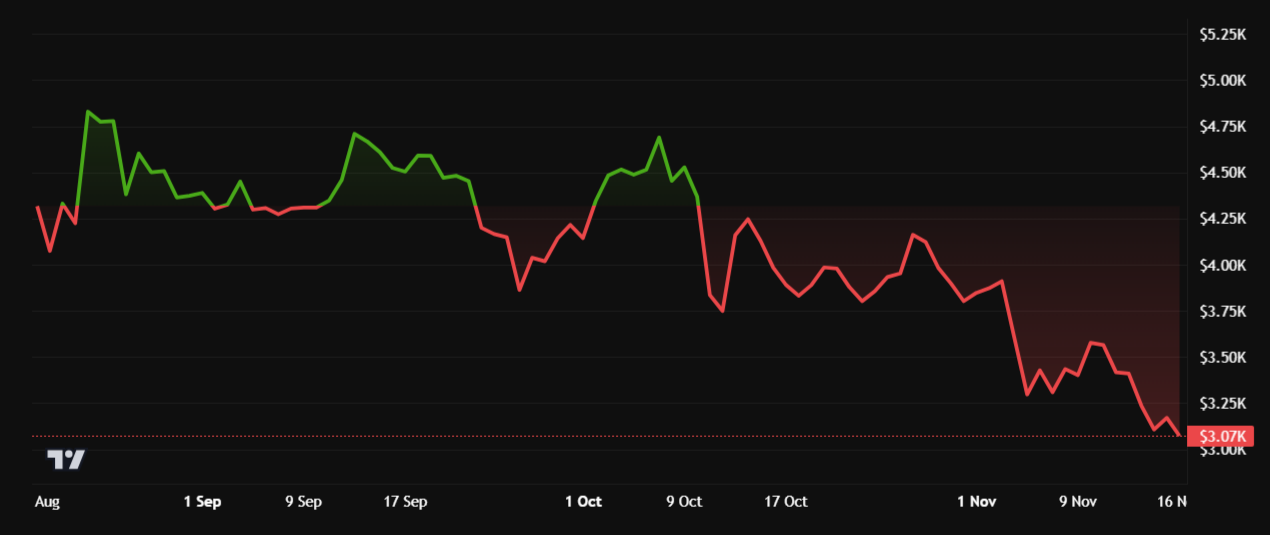Image resolution: width=1270 pixels, height=535 pixels.
Task: Select the 1 Nov date marker
Action: pos(977,502)
